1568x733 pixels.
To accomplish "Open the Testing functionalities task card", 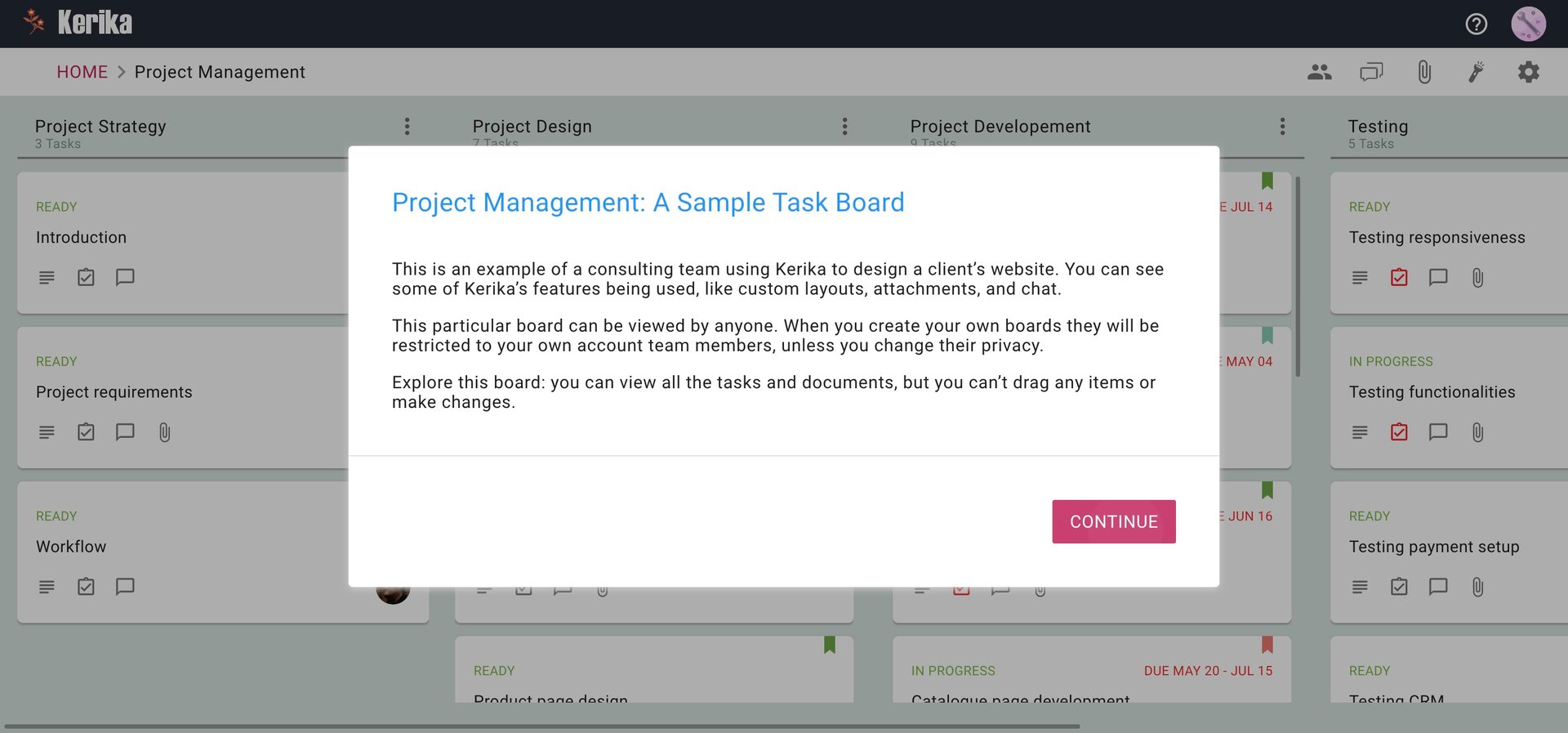I will coord(1449,397).
